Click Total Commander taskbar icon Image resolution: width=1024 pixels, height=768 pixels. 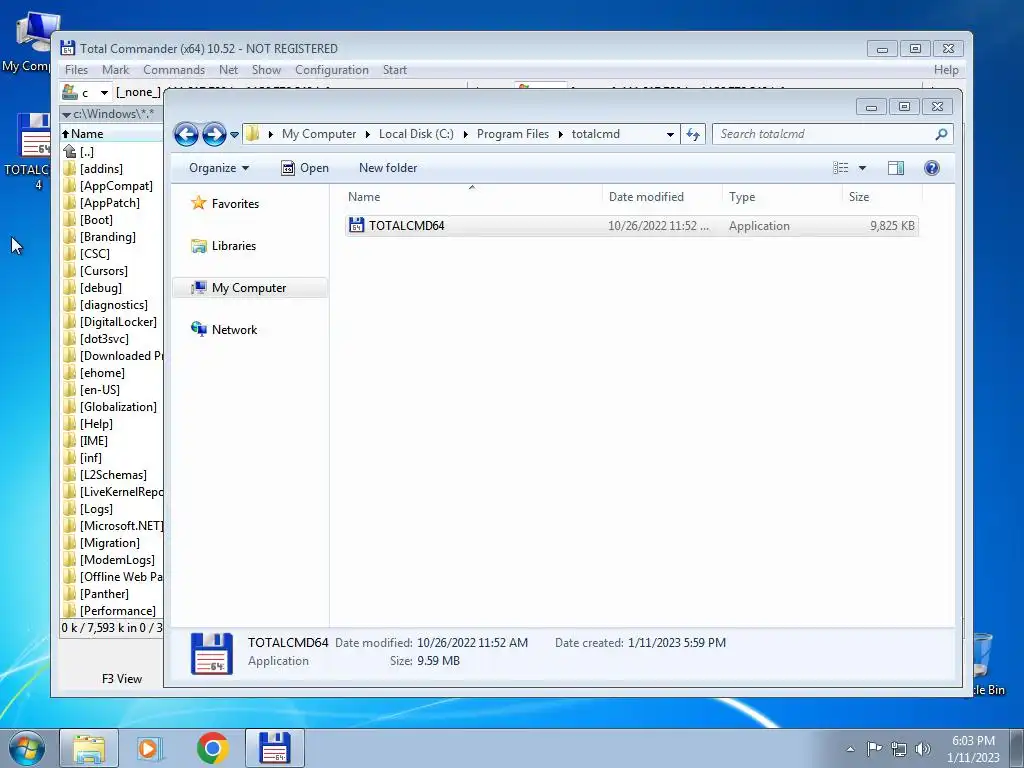(275, 748)
